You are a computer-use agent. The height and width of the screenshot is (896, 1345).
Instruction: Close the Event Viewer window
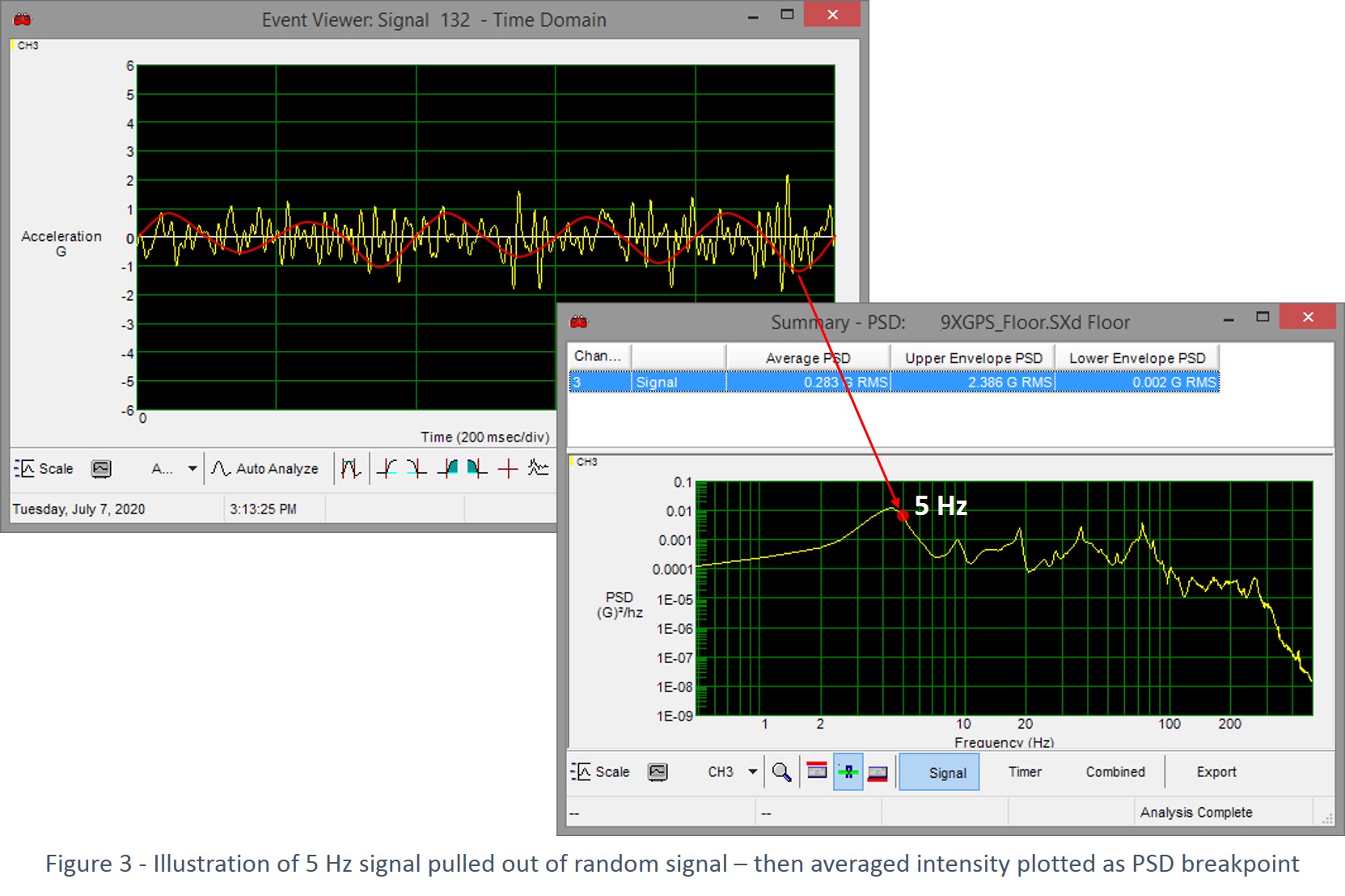pos(832,15)
